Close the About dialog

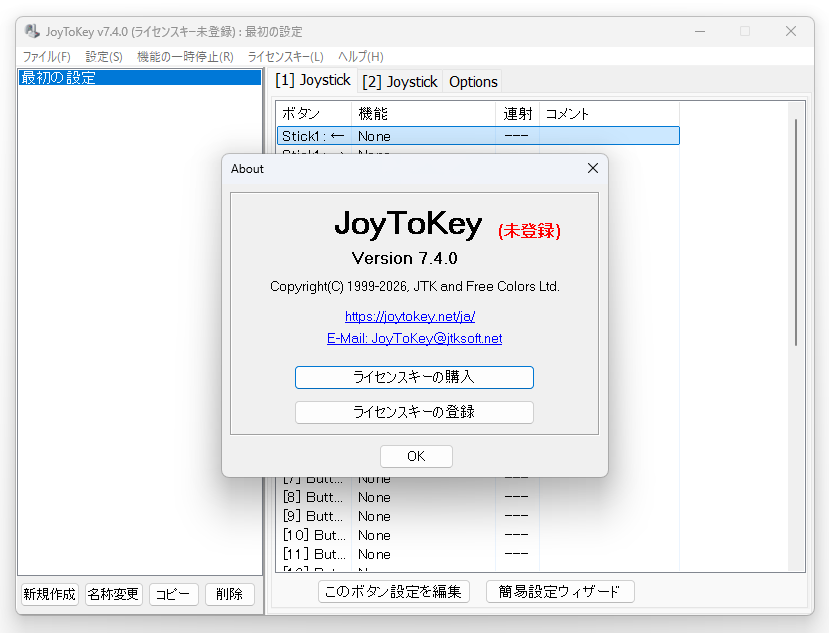click(593, 168)
